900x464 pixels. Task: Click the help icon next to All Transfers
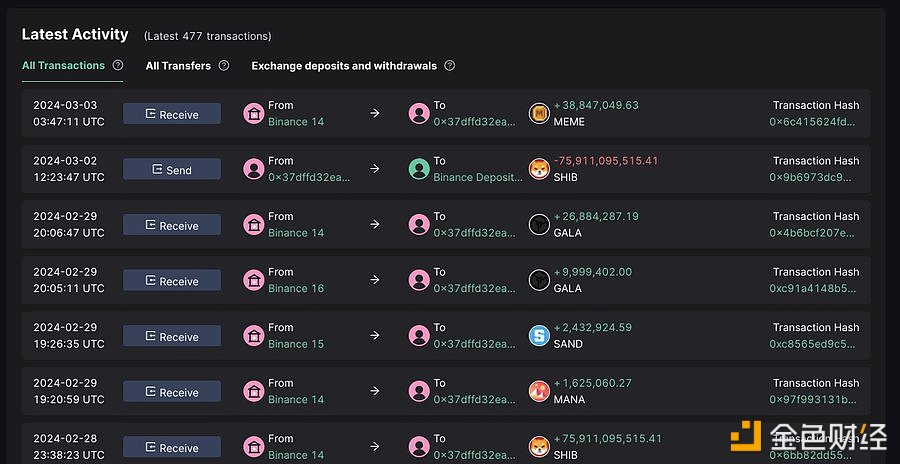224,65
